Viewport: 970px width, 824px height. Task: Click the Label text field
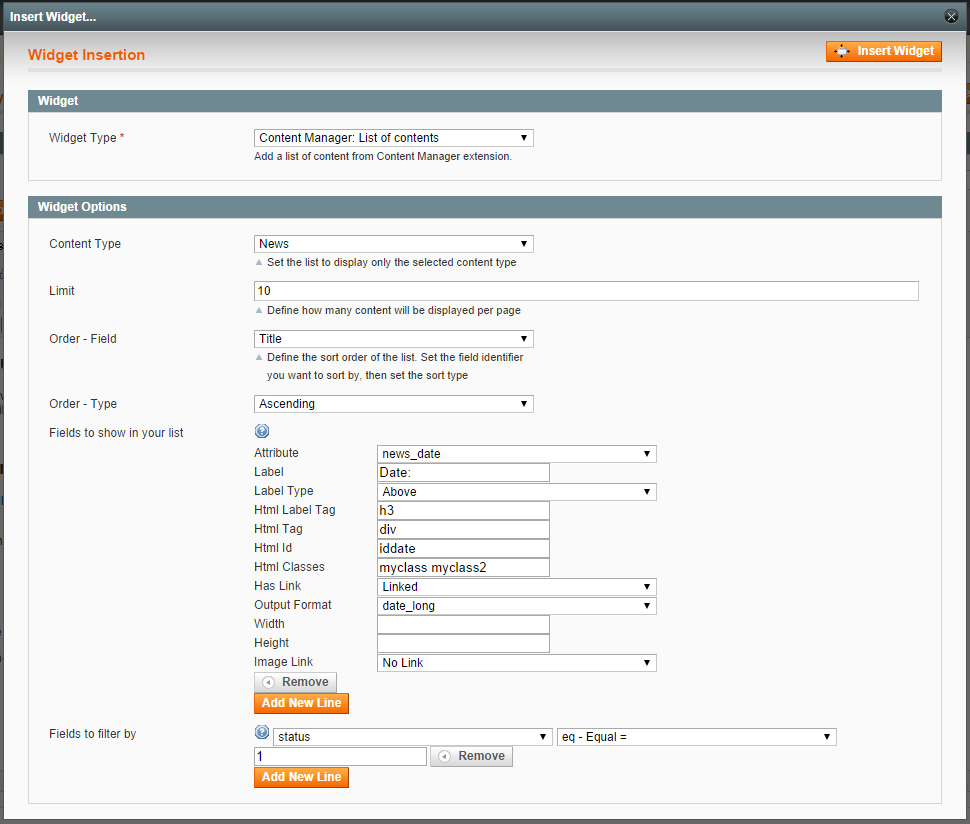[463, 473]
